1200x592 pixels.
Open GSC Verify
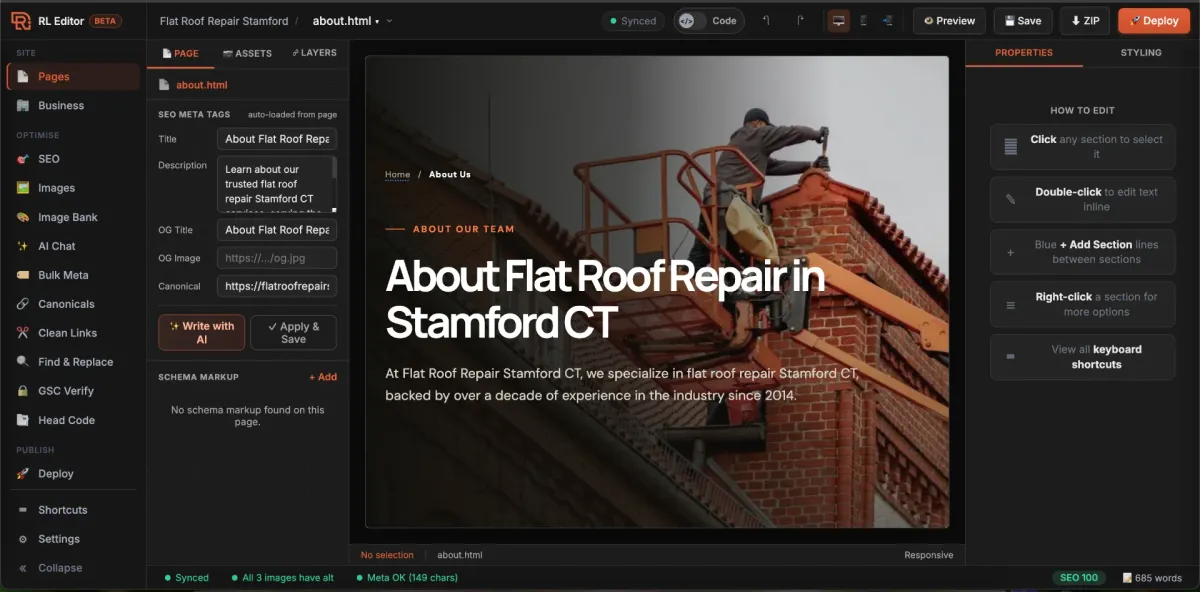pyautogui.click(x=72, y=391)
